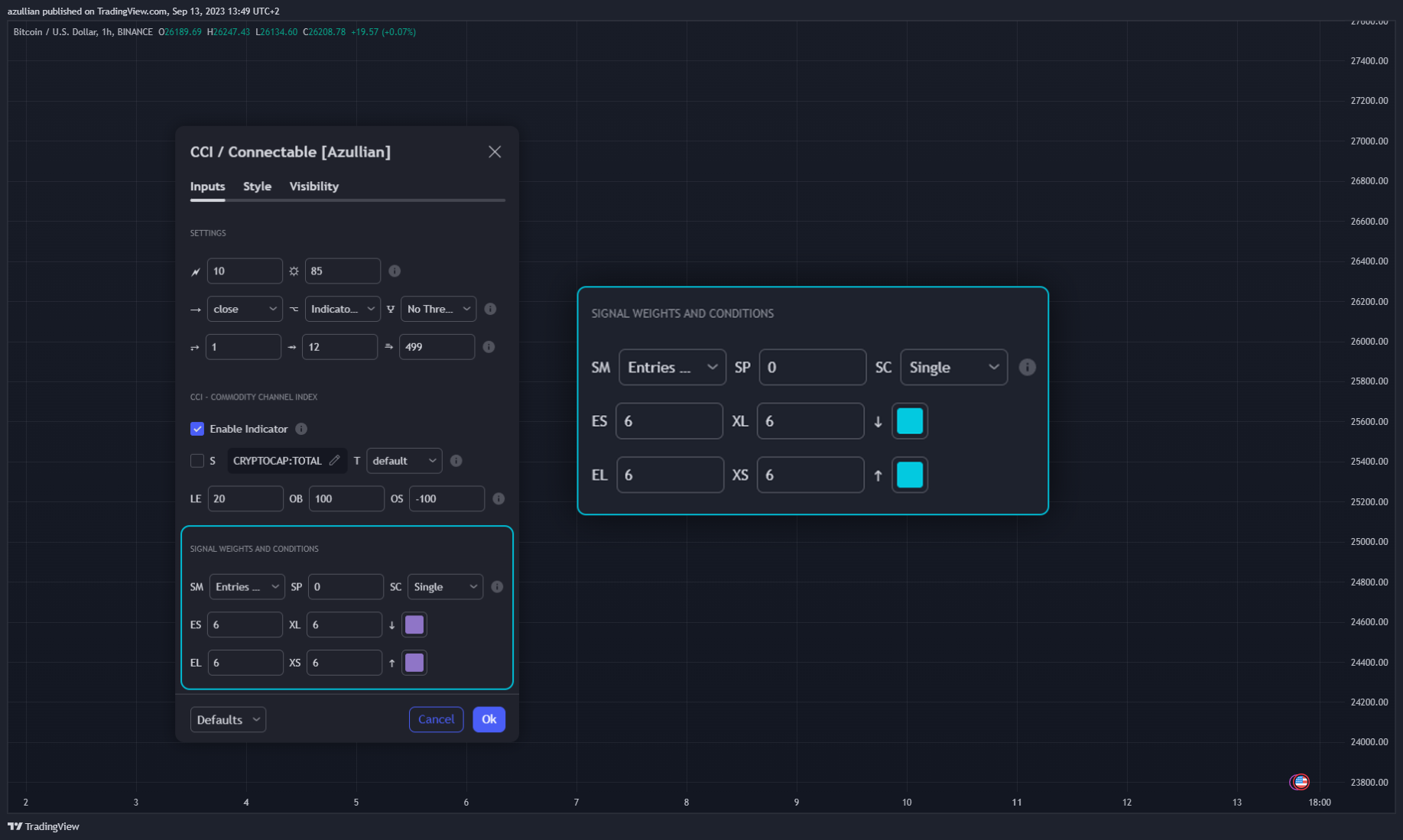The image size is (1403, 840).
Task: Open the CRYPTOCAP:TOTAL symbol selector
Action: 287,461
